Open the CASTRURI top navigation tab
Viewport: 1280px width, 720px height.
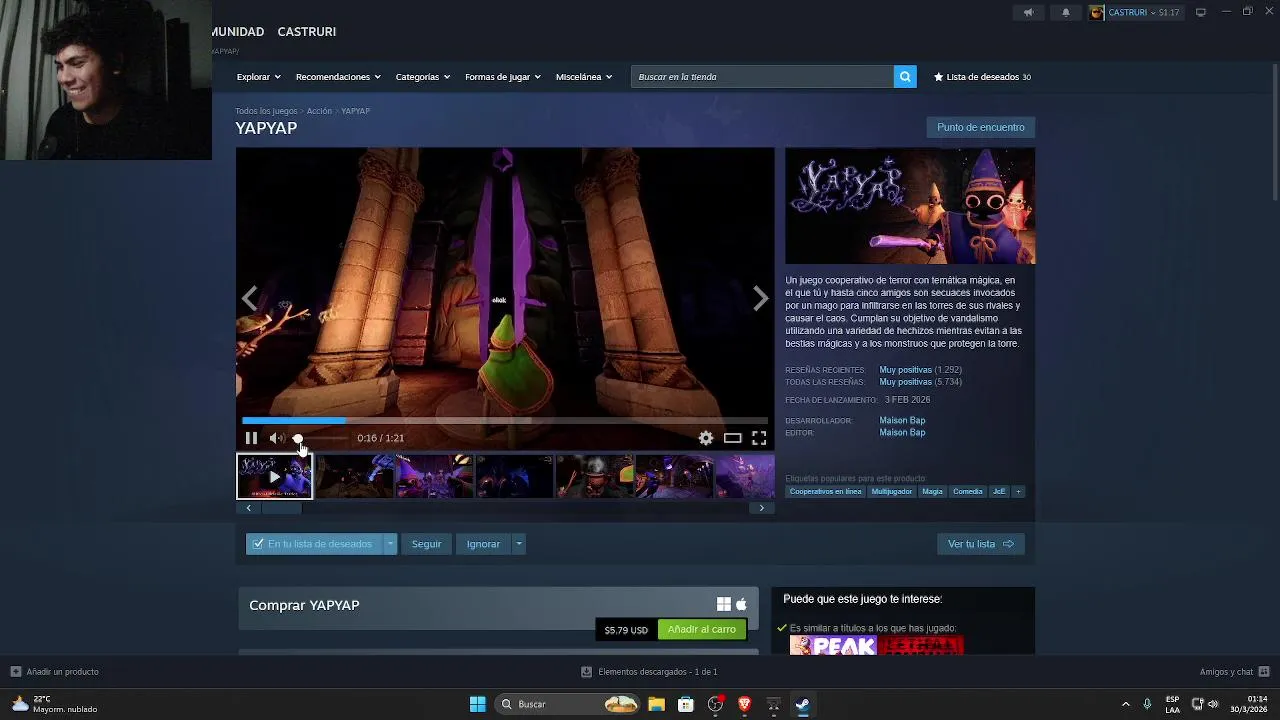click(306, 32)
